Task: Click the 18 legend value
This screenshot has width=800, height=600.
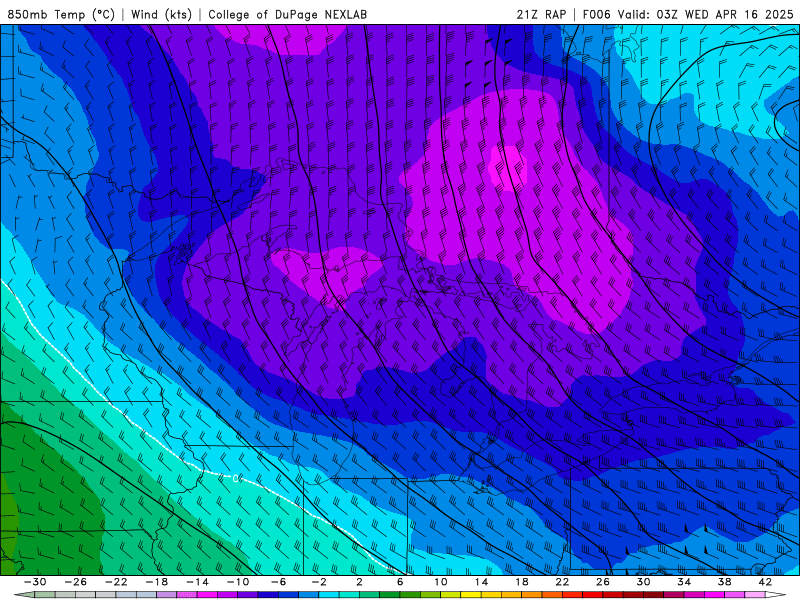Action: click(521, 582)
